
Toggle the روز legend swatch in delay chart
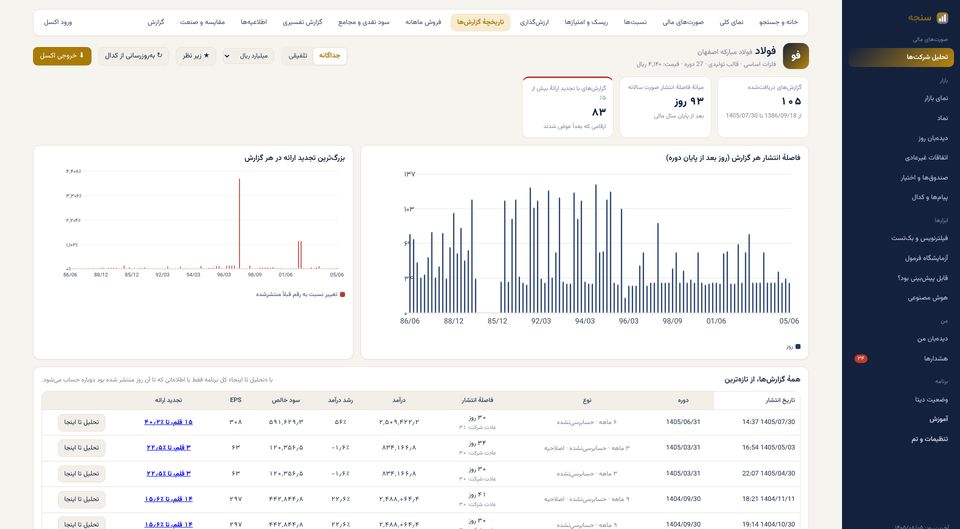(797, 347)
